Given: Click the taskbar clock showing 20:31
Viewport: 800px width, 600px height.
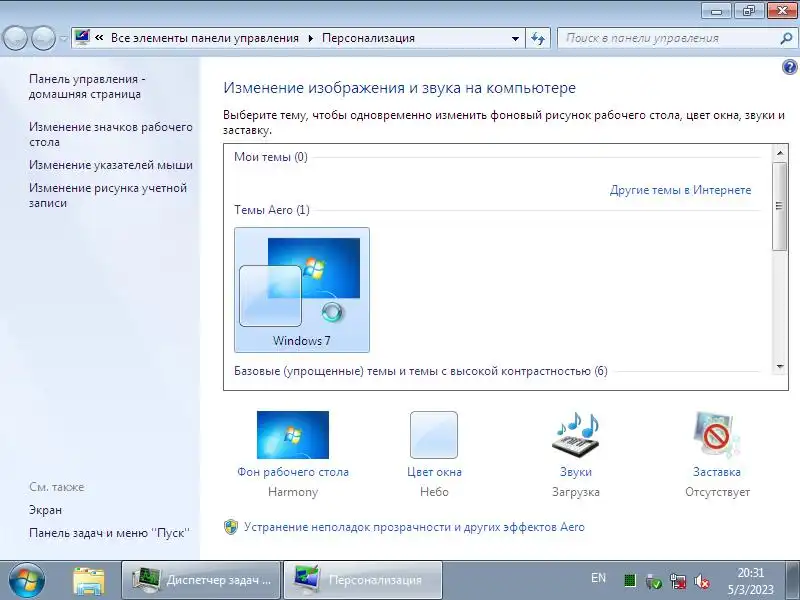Looking at the screenshot, I should click(x=751, y=581).
